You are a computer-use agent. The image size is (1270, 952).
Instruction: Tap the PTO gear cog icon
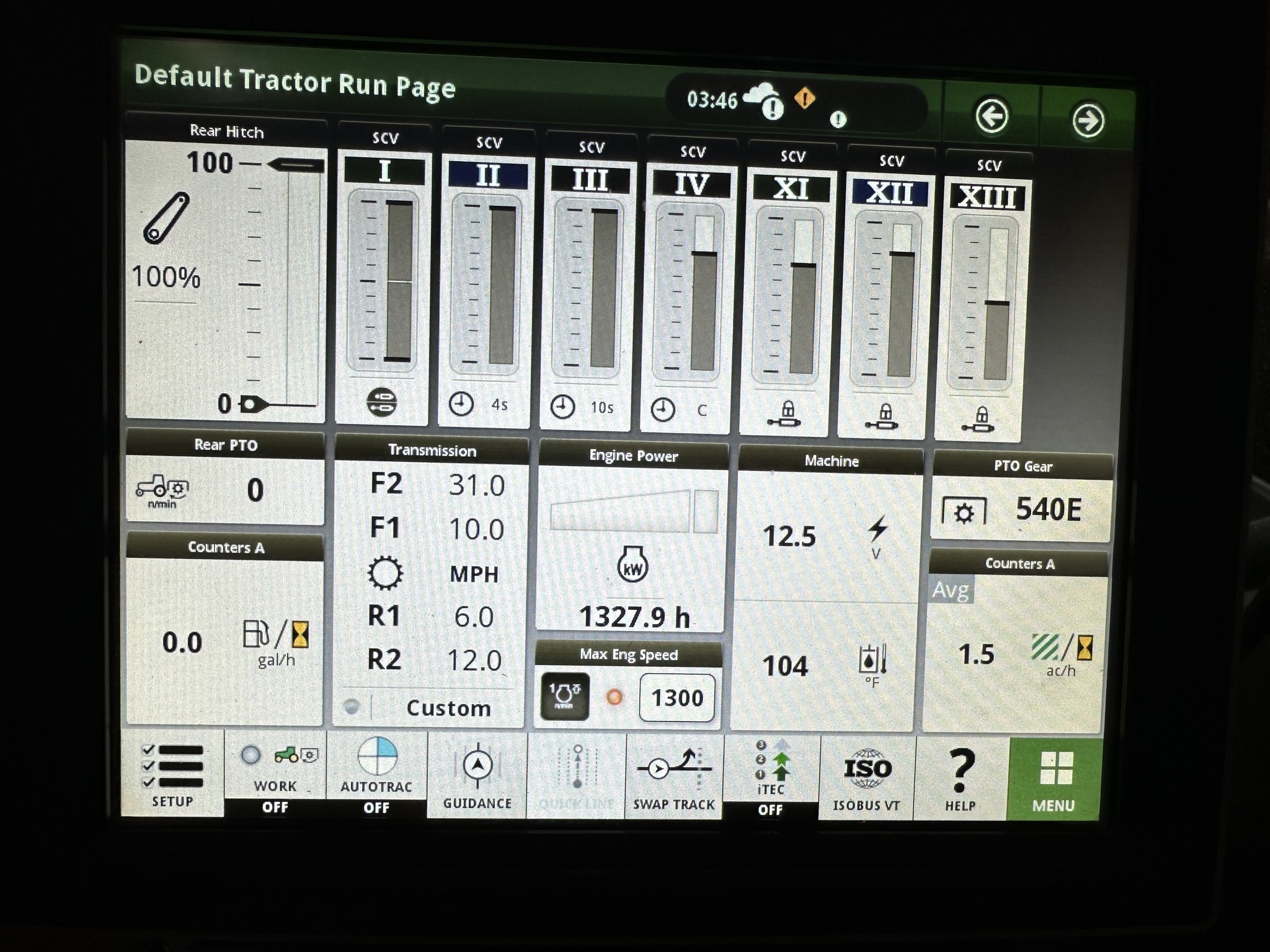click(x=964, y=512)
